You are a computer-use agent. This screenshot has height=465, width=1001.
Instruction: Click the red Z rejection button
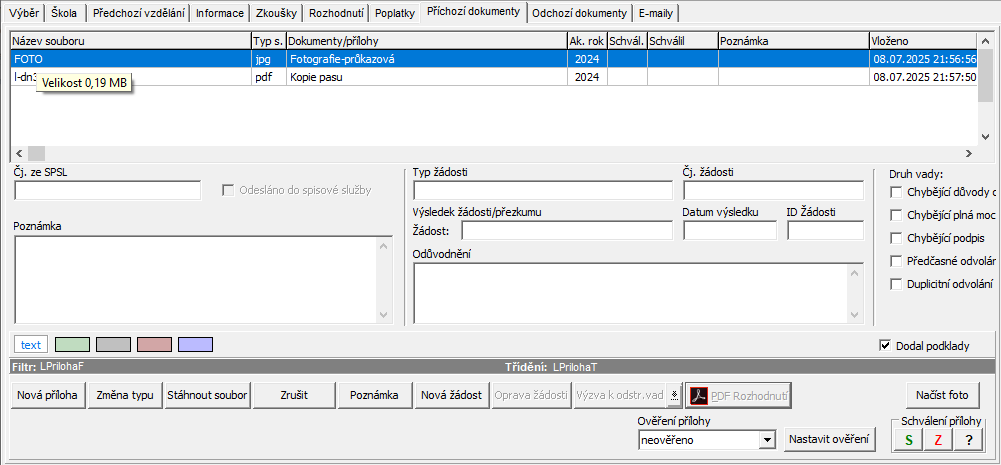[x=938, y=440]
